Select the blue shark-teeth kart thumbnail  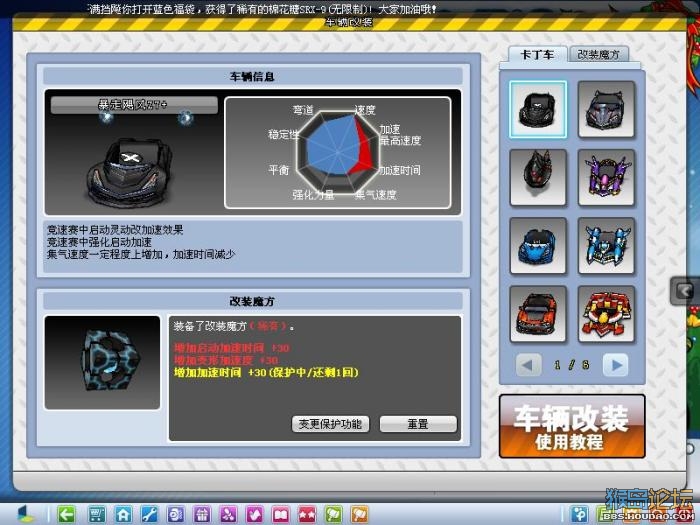(538, 246)
